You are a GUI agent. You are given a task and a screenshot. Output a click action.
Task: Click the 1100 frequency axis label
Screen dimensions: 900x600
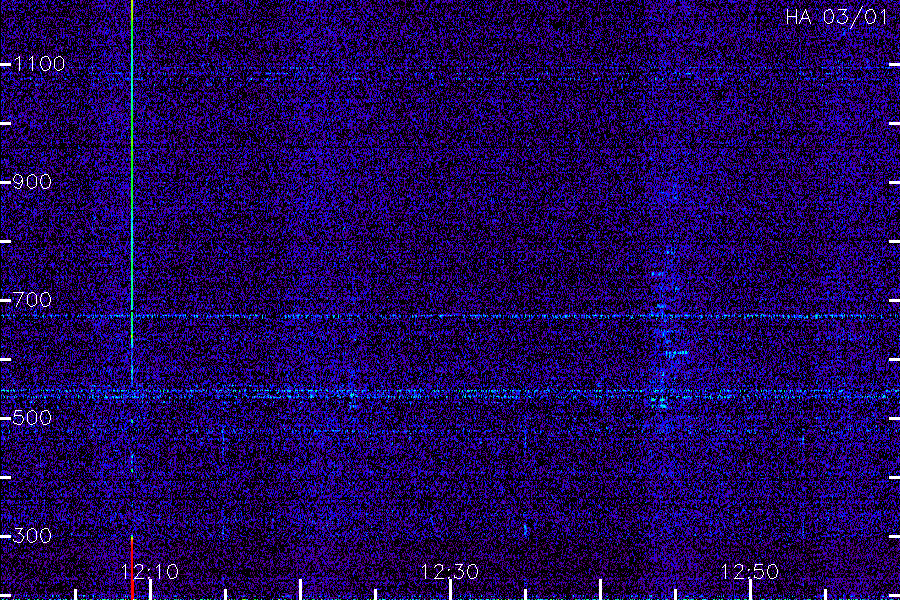(x=39, y=64)
